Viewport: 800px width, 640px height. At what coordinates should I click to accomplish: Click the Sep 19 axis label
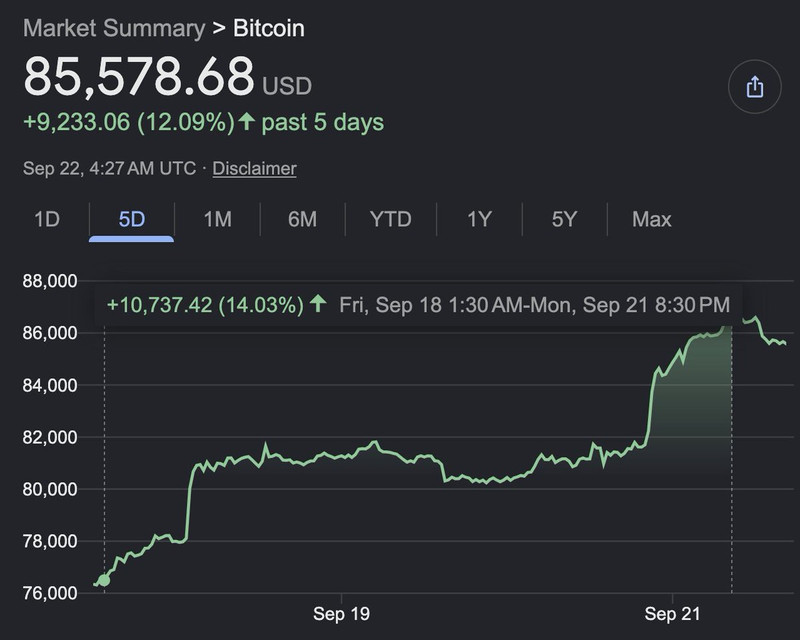tap(341, 613)
